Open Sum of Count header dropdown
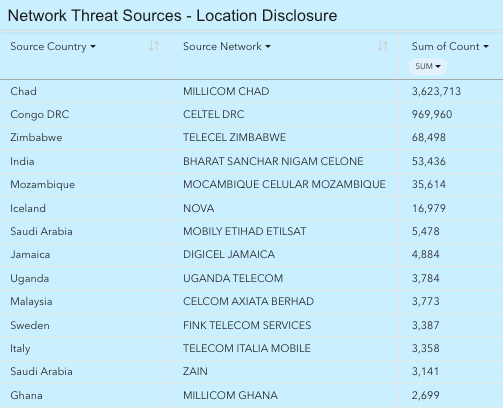This screenshot has height=408, width=503. coord(486,47)
